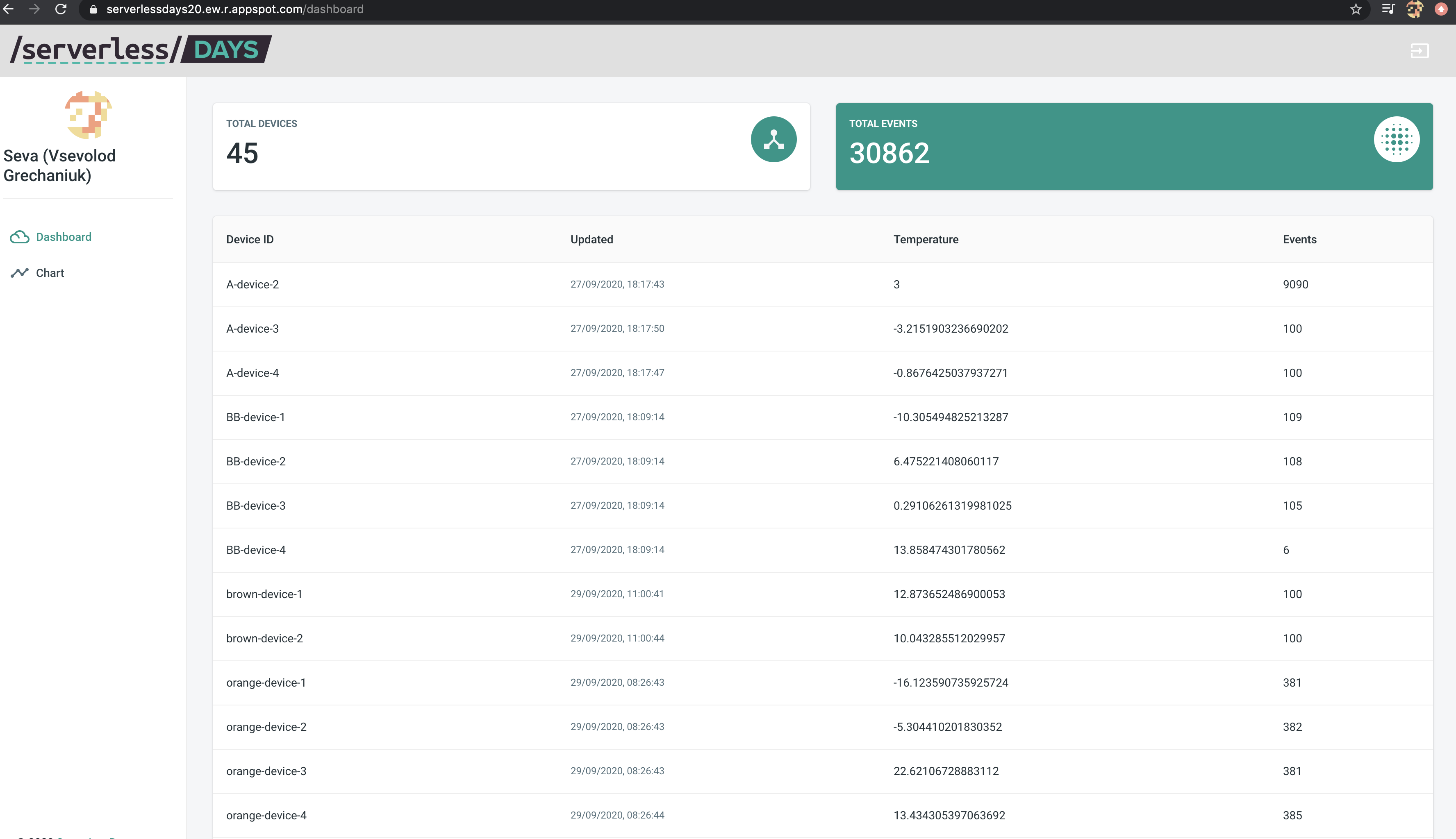Click the browser address bar URL

234,9
